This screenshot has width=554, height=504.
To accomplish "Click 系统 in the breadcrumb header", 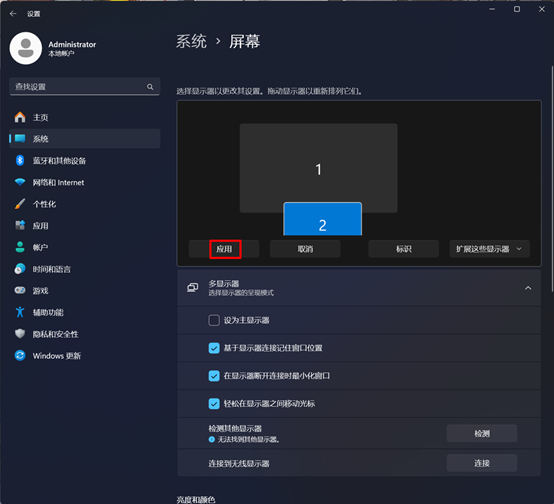I will 191,41.
